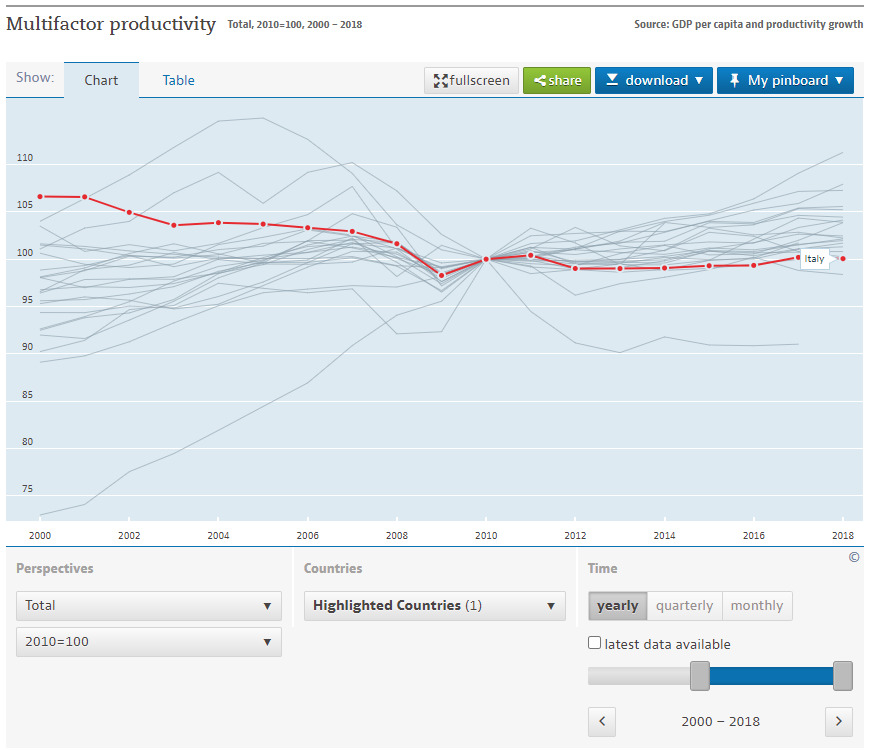
Task: Select yearly time frequency
Action: click(617, 605)
